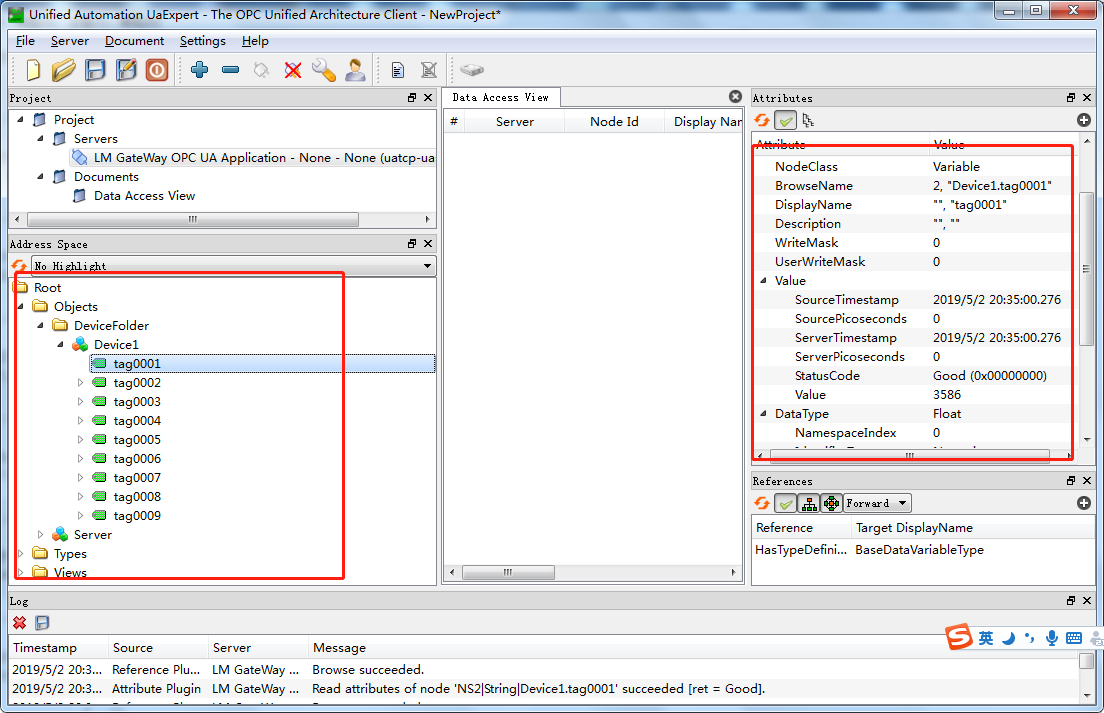Float the Address Space panel
The height and width of the screenshot is (713, 1104).
pos(412,244)
